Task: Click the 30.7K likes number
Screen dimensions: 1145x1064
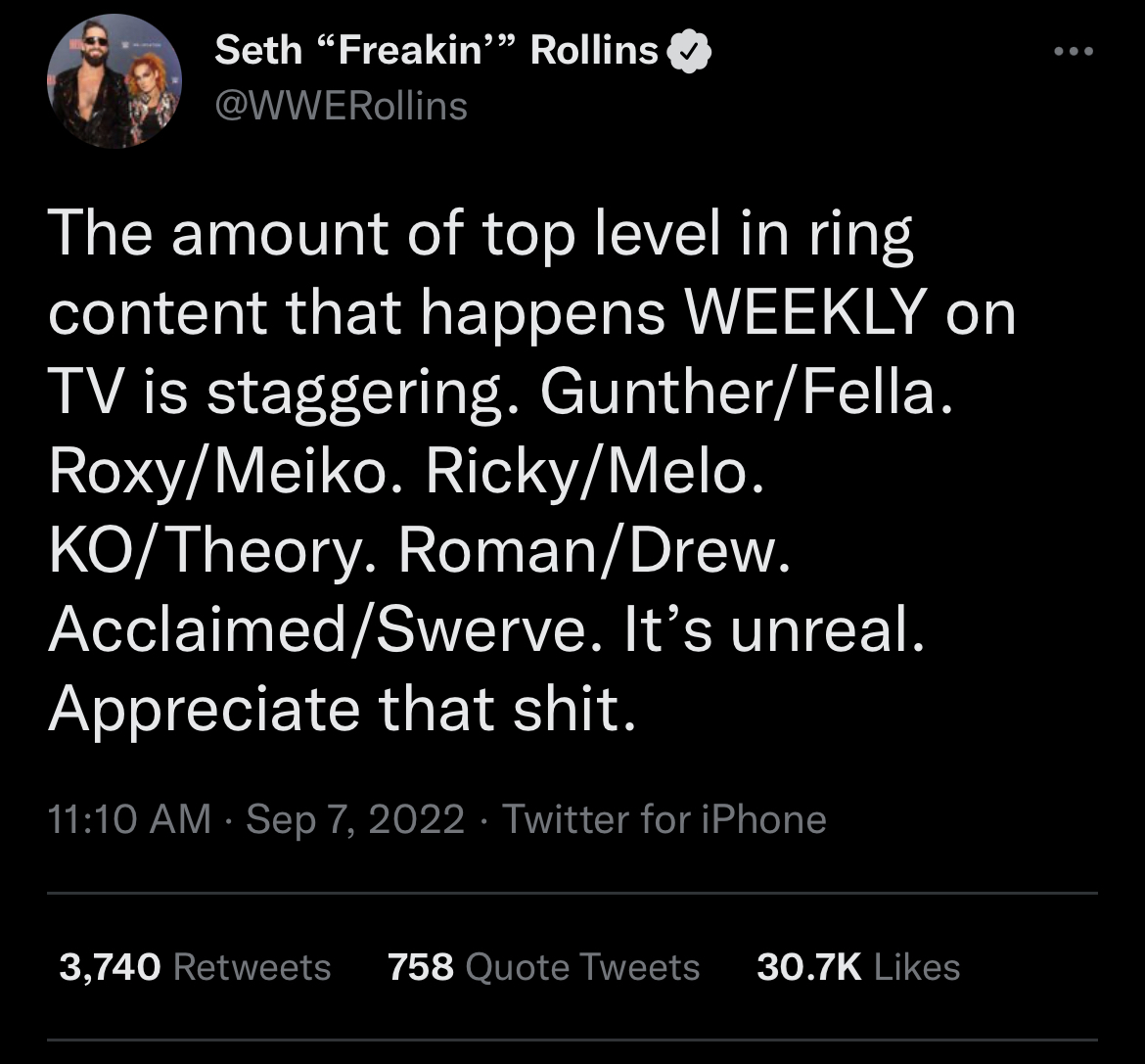Action: coord(809,967)
